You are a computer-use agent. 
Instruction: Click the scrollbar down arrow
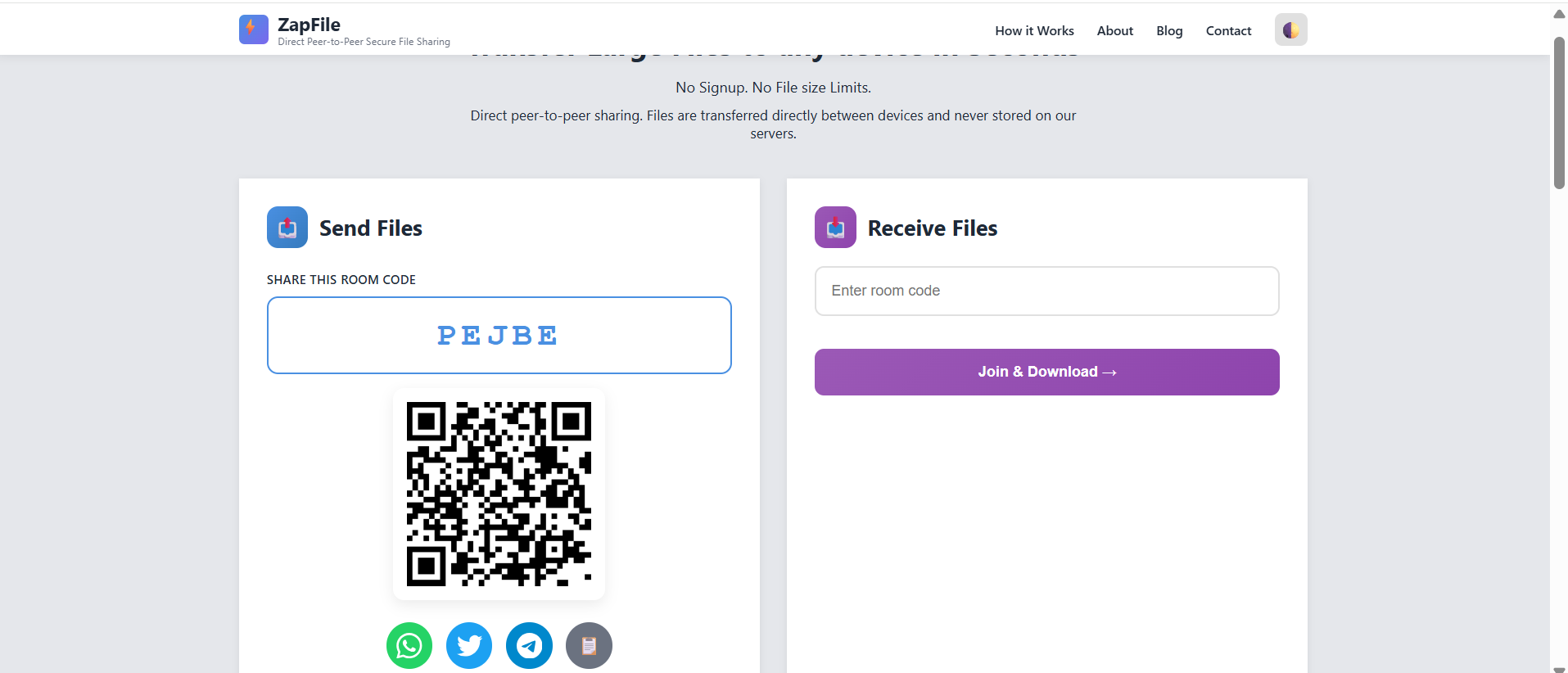[x=1559, y=669]
